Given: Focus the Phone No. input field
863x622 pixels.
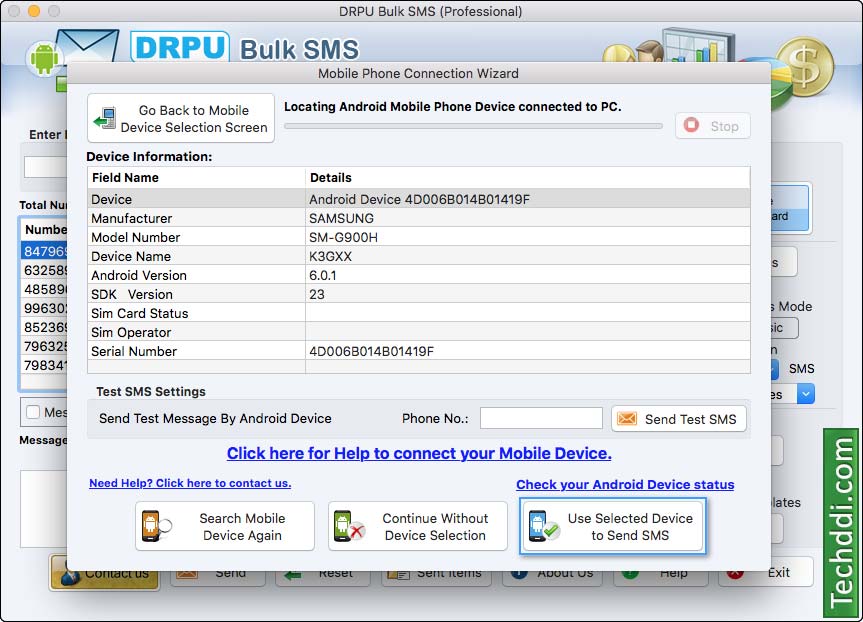Looking at the screenshot, I should [x=541, y=418].
